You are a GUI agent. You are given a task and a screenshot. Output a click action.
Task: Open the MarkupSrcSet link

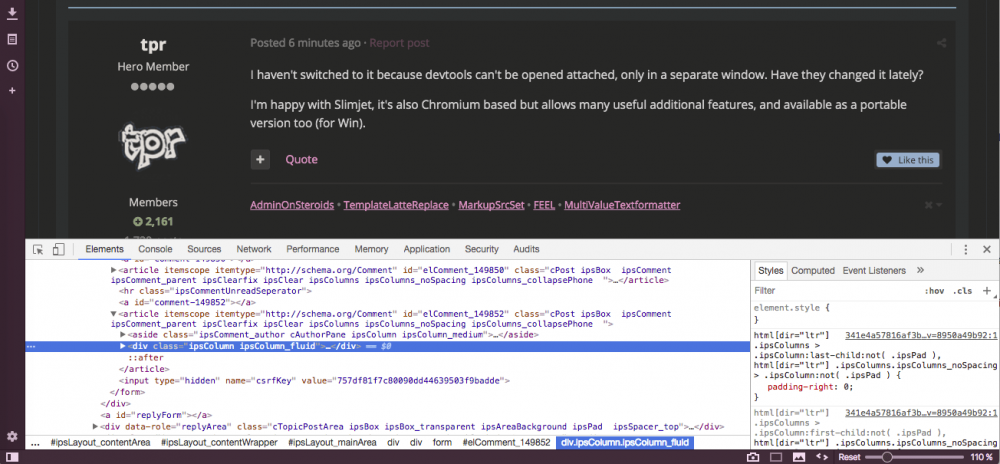click(491, 205)
